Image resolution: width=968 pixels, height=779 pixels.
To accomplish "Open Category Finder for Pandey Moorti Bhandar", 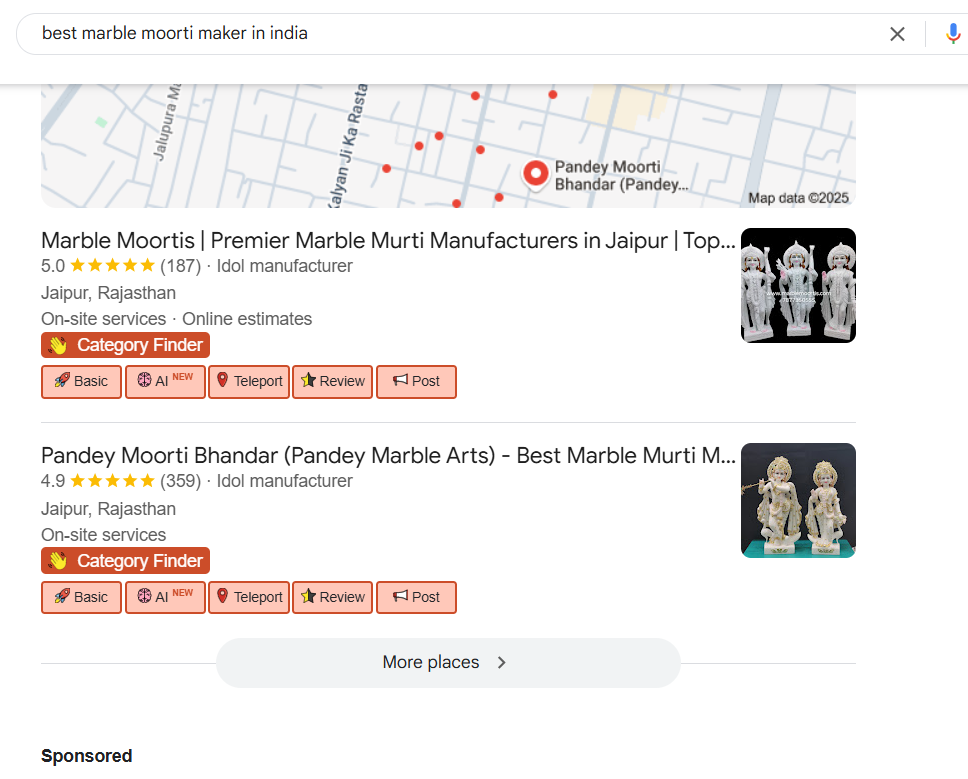I will point(126,561).
